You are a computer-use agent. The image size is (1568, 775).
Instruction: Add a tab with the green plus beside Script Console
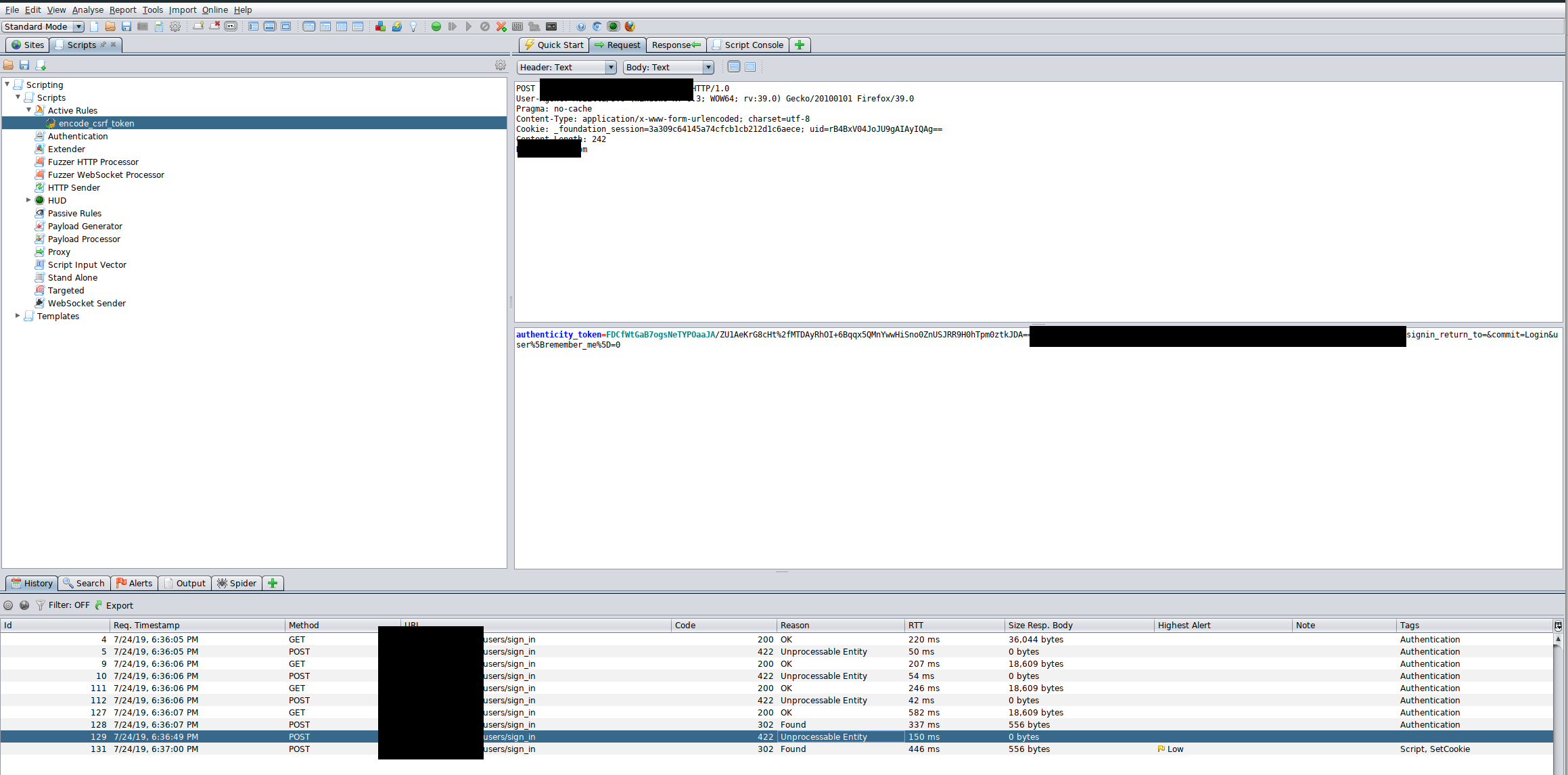800,45
